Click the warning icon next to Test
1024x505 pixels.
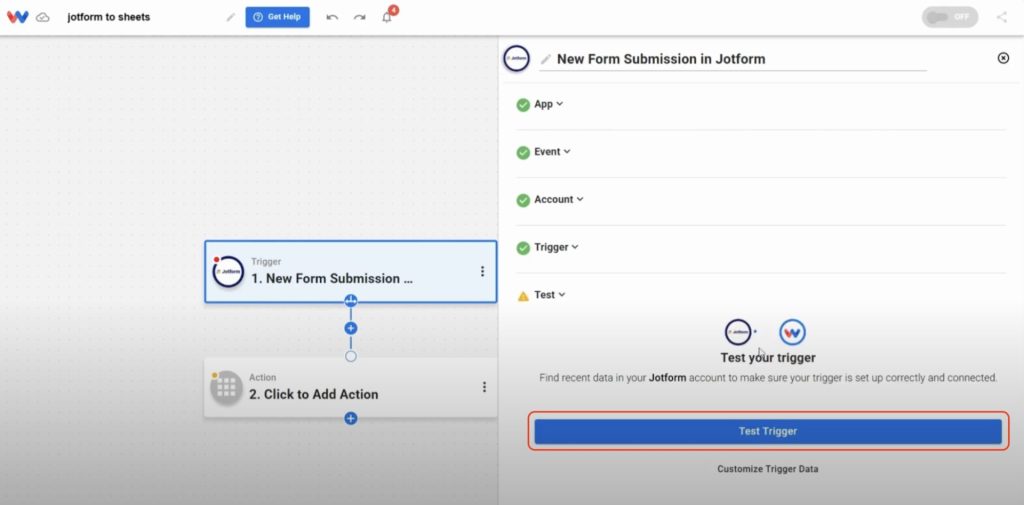click(x=523, y=296)
